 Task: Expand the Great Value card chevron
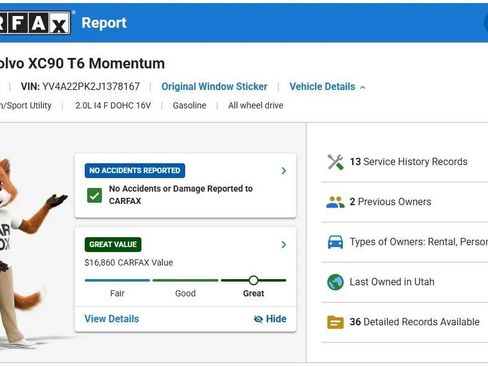284,245
